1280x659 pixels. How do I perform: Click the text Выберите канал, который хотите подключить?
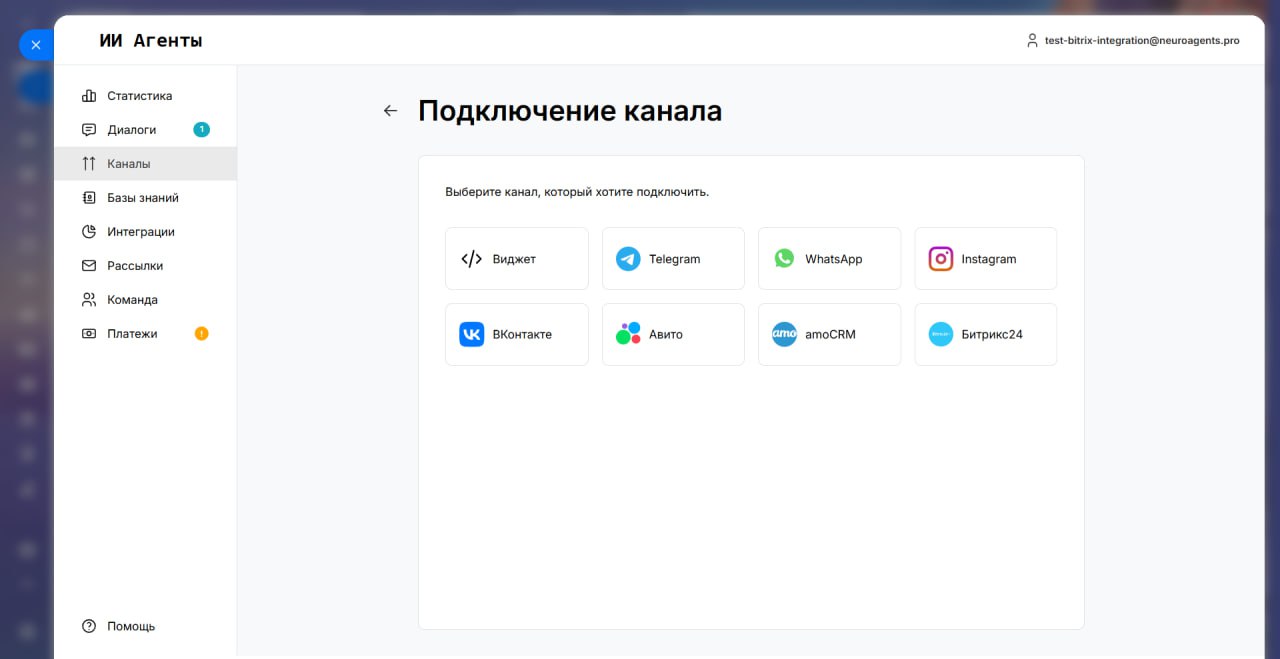pyautogui.click(x=577, y=192)
